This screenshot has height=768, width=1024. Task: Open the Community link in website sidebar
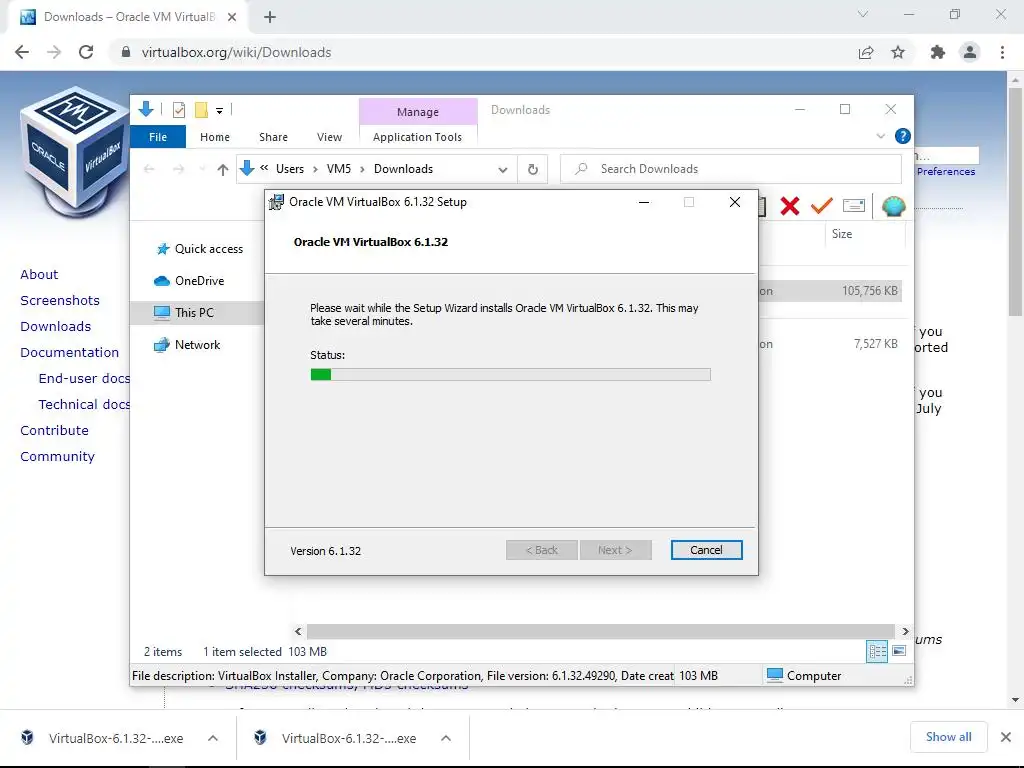click(x=57, y=456)
